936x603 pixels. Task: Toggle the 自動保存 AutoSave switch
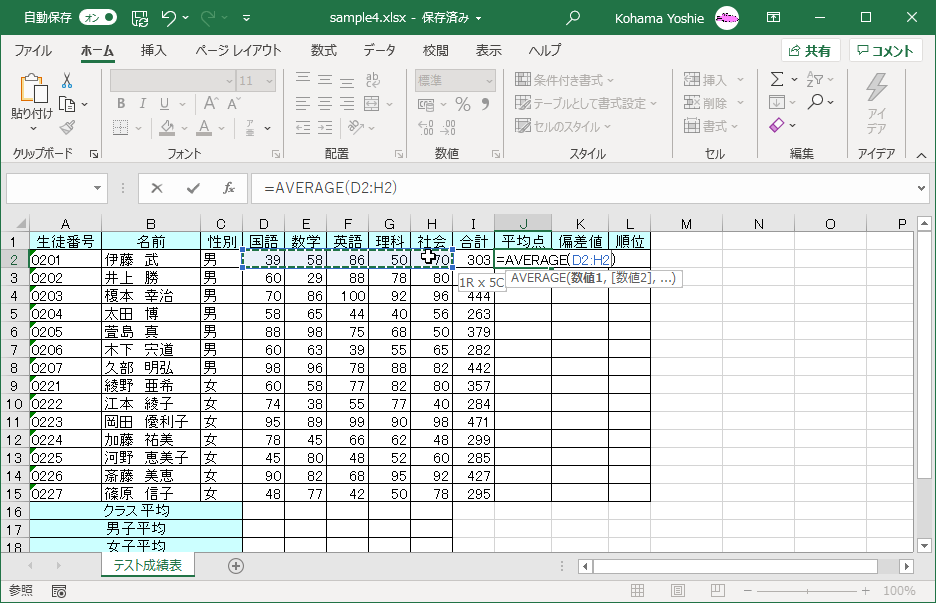point(97,17)
